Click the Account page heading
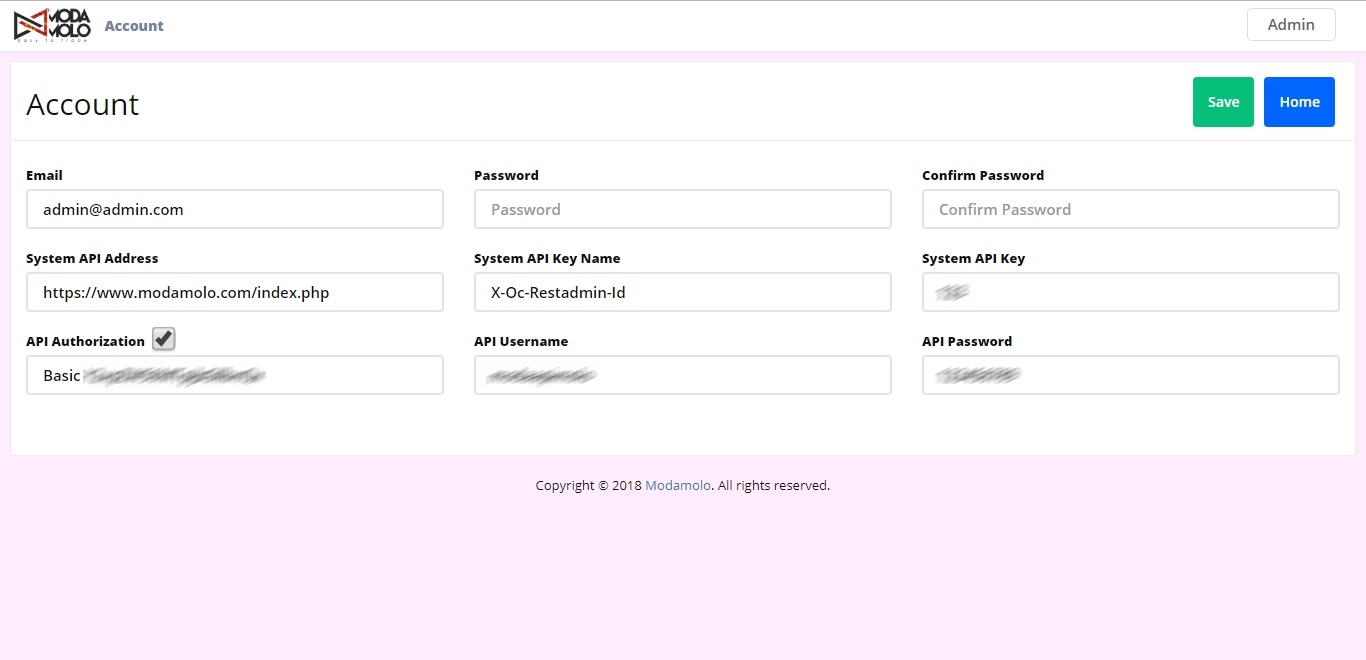This screenshot has width=1366, height=660. coord(82,105)
